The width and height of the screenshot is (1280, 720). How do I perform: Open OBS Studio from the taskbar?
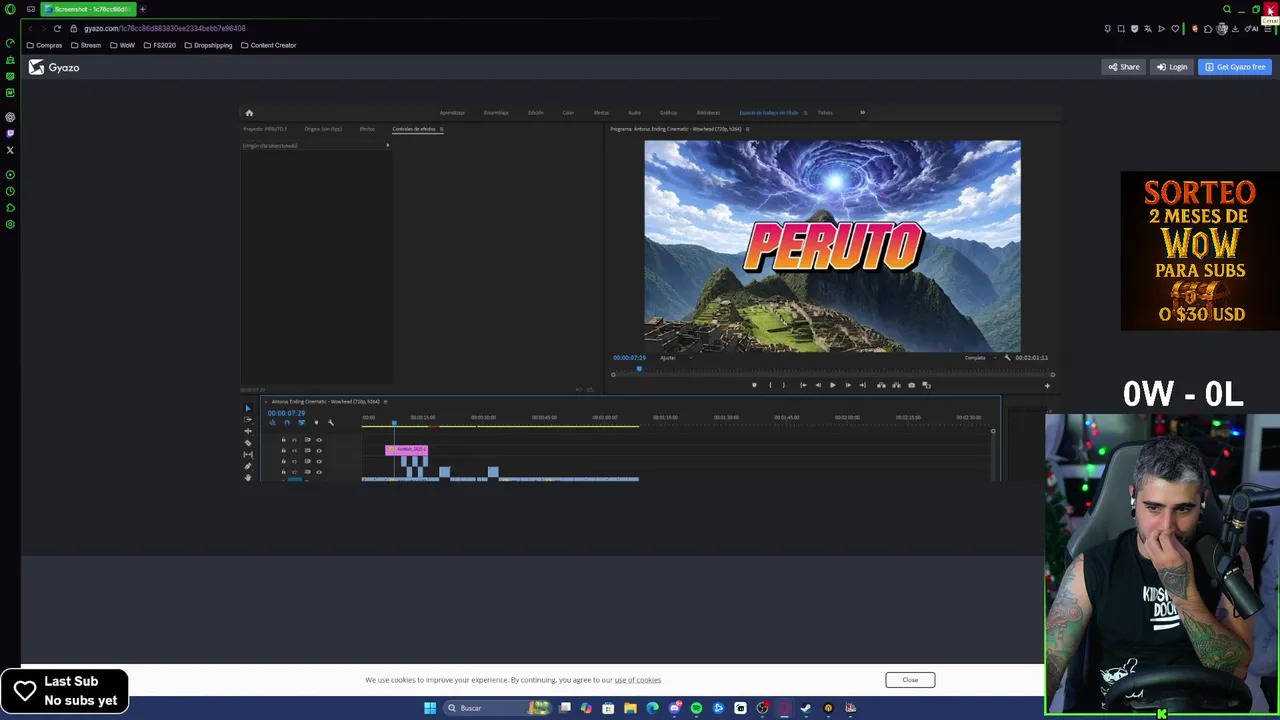coord(762,708)
